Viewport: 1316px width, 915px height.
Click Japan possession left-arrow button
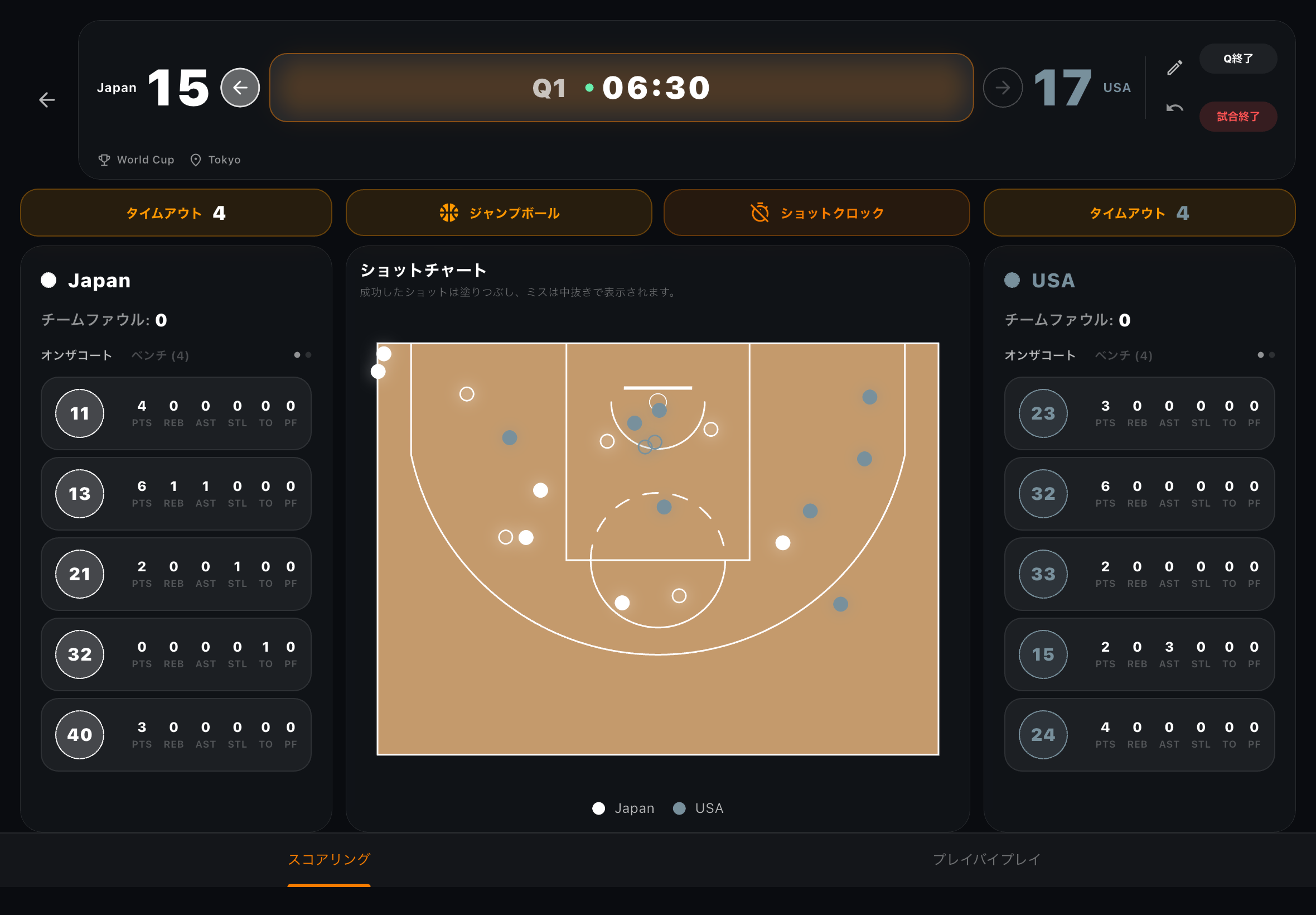tap(240, 88)
